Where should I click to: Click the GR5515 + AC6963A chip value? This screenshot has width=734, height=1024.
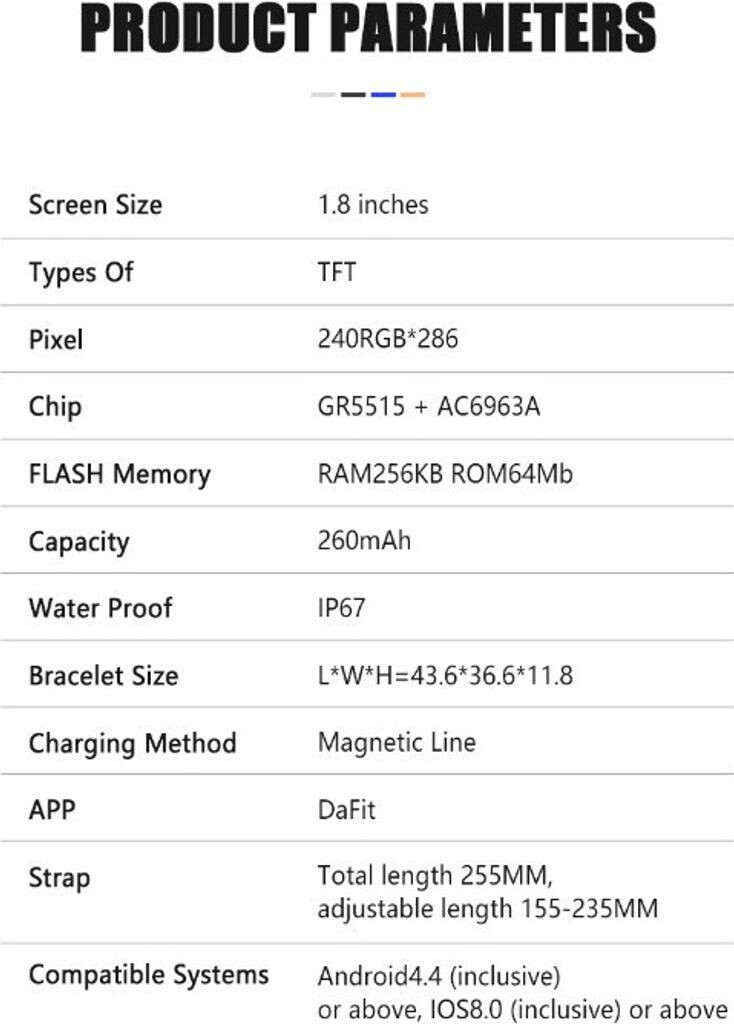click(x=429, y=407)
